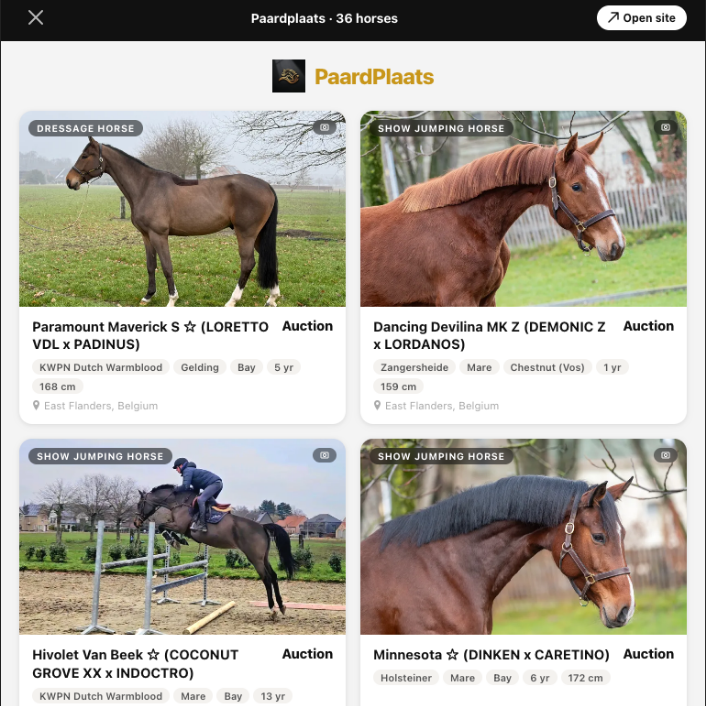Click the Holsteiner breed tag
Viewport: 706px width, 706px height.
[x=406, y=678]
